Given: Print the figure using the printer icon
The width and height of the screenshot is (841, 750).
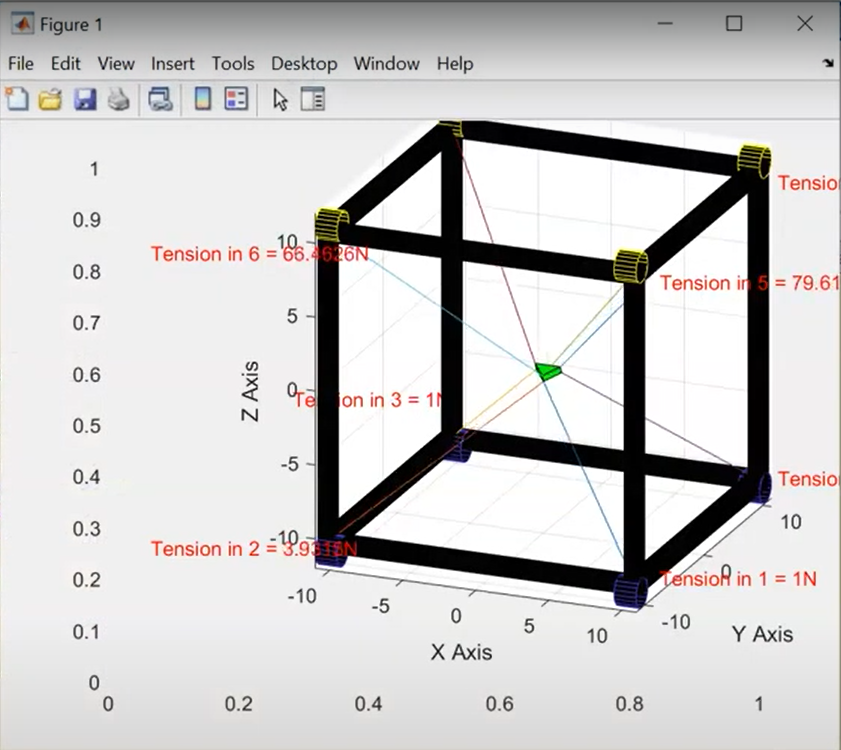Looking at the screenshot, I should tap(119, 100).
